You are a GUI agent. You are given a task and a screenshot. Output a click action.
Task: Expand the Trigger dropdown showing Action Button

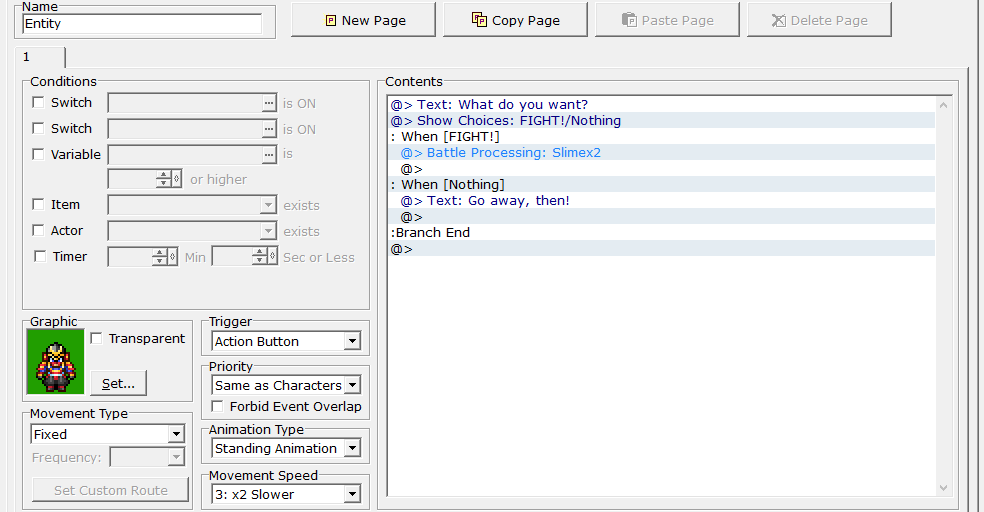(351, 342)
